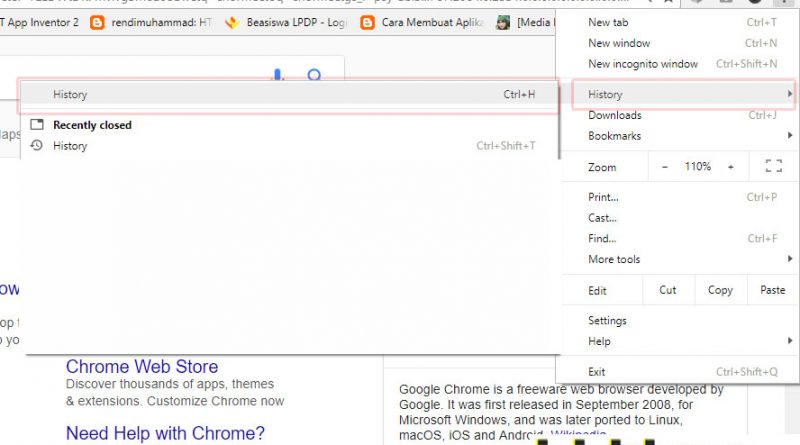The width and height of the screenshot is (800, 445).
Task: Click the Copy button in Edit row
Action: [x=720, y=290]
